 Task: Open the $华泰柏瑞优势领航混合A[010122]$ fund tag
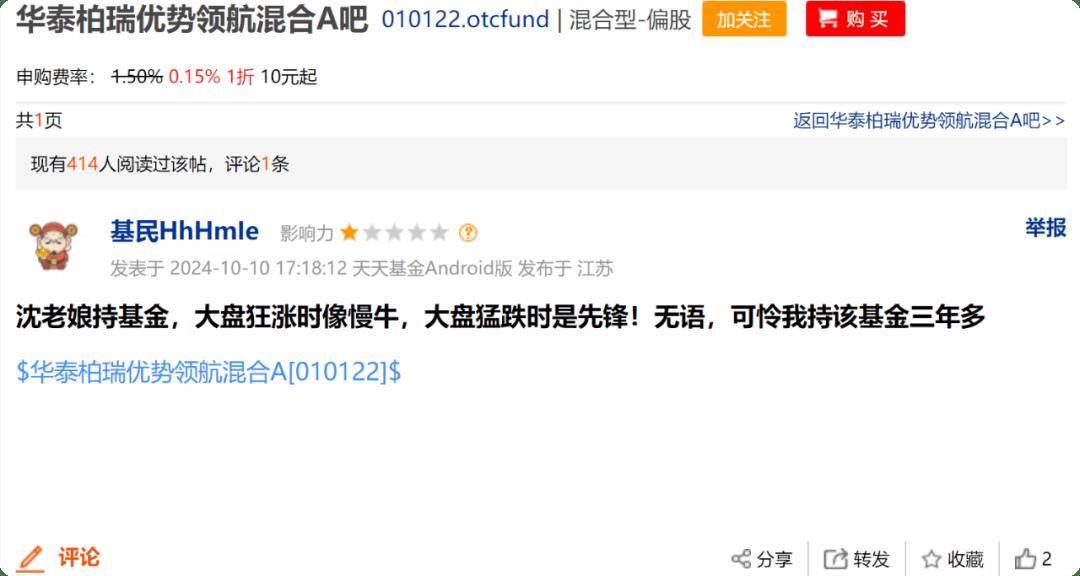pos(209,372)
